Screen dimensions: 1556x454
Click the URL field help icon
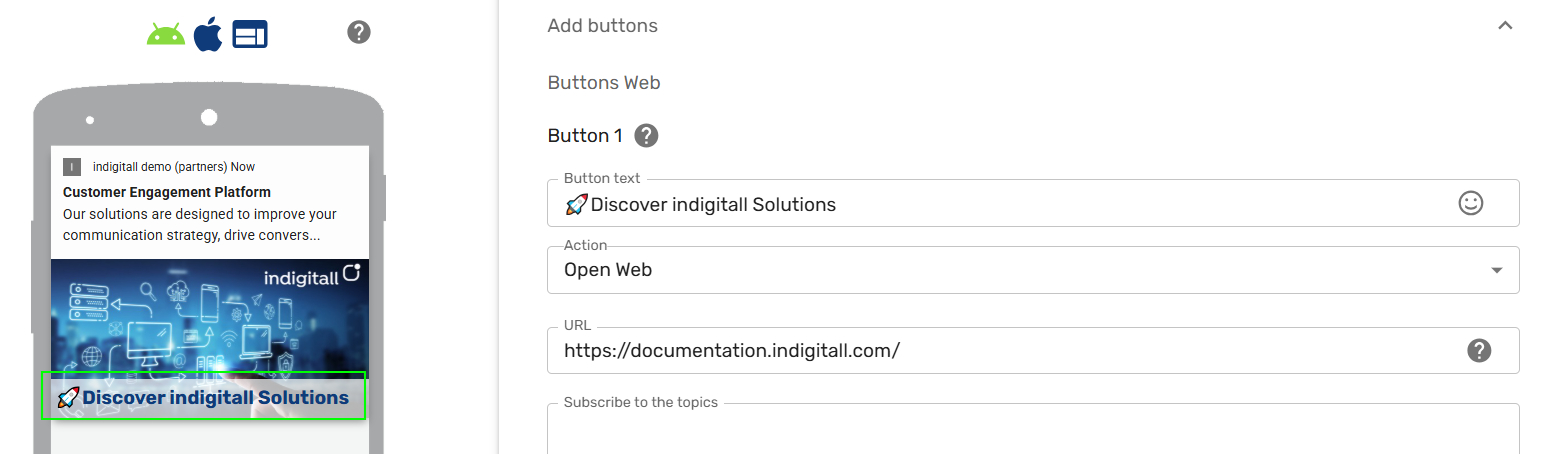[1479, 350]
